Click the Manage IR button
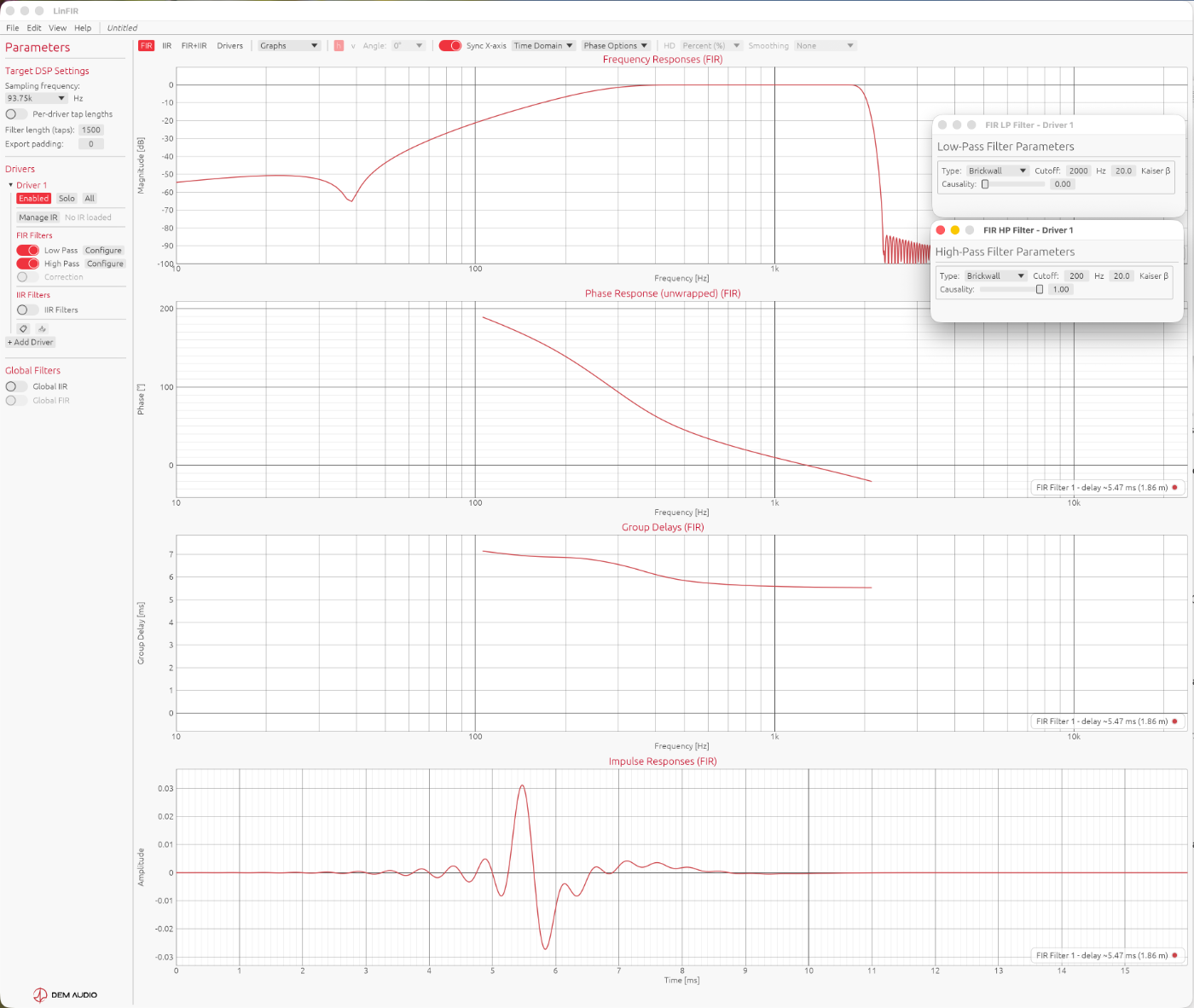Screen dimensions: 1194x1008 [x=38, y=217]
